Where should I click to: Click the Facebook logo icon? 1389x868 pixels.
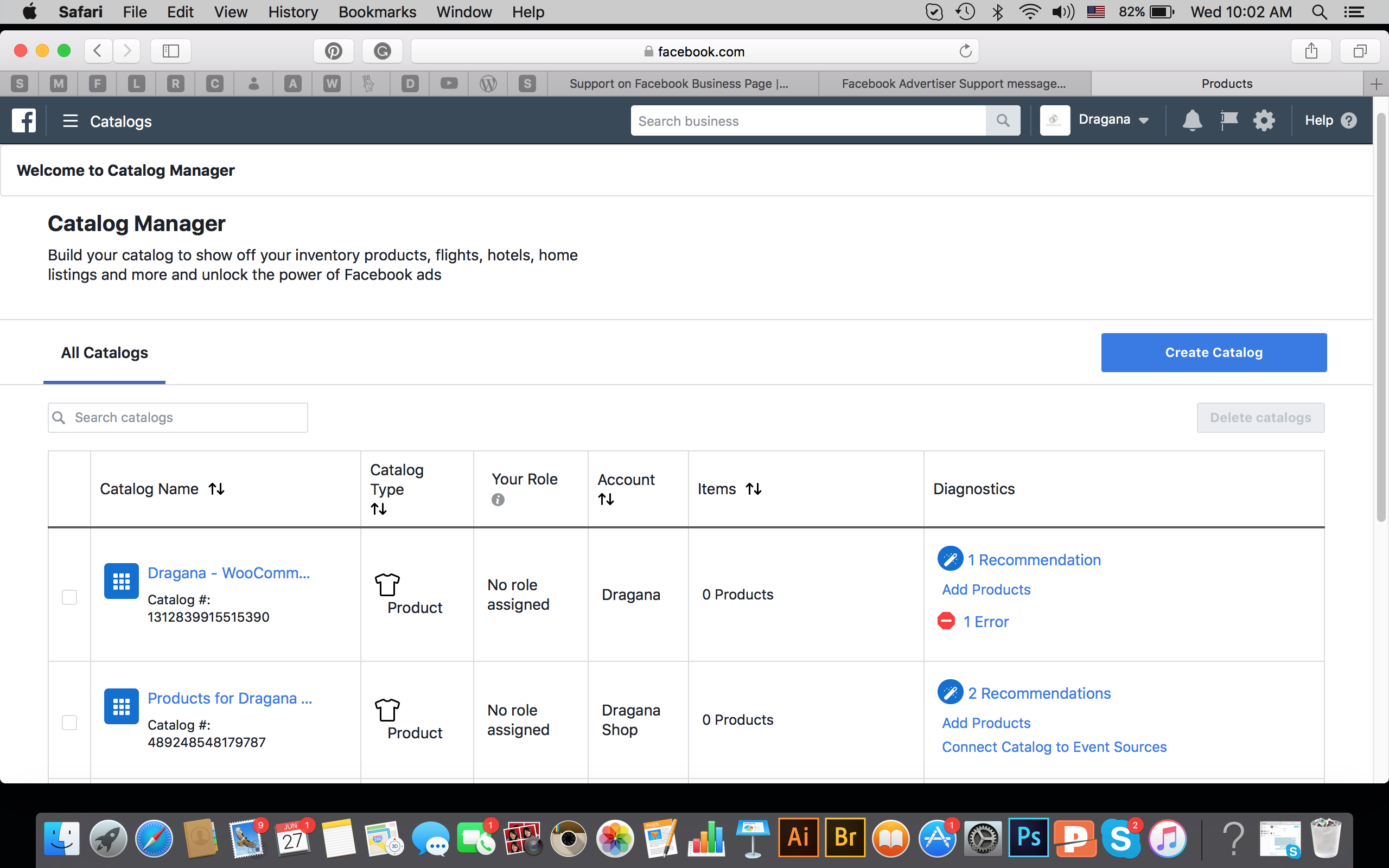(23, 120)
